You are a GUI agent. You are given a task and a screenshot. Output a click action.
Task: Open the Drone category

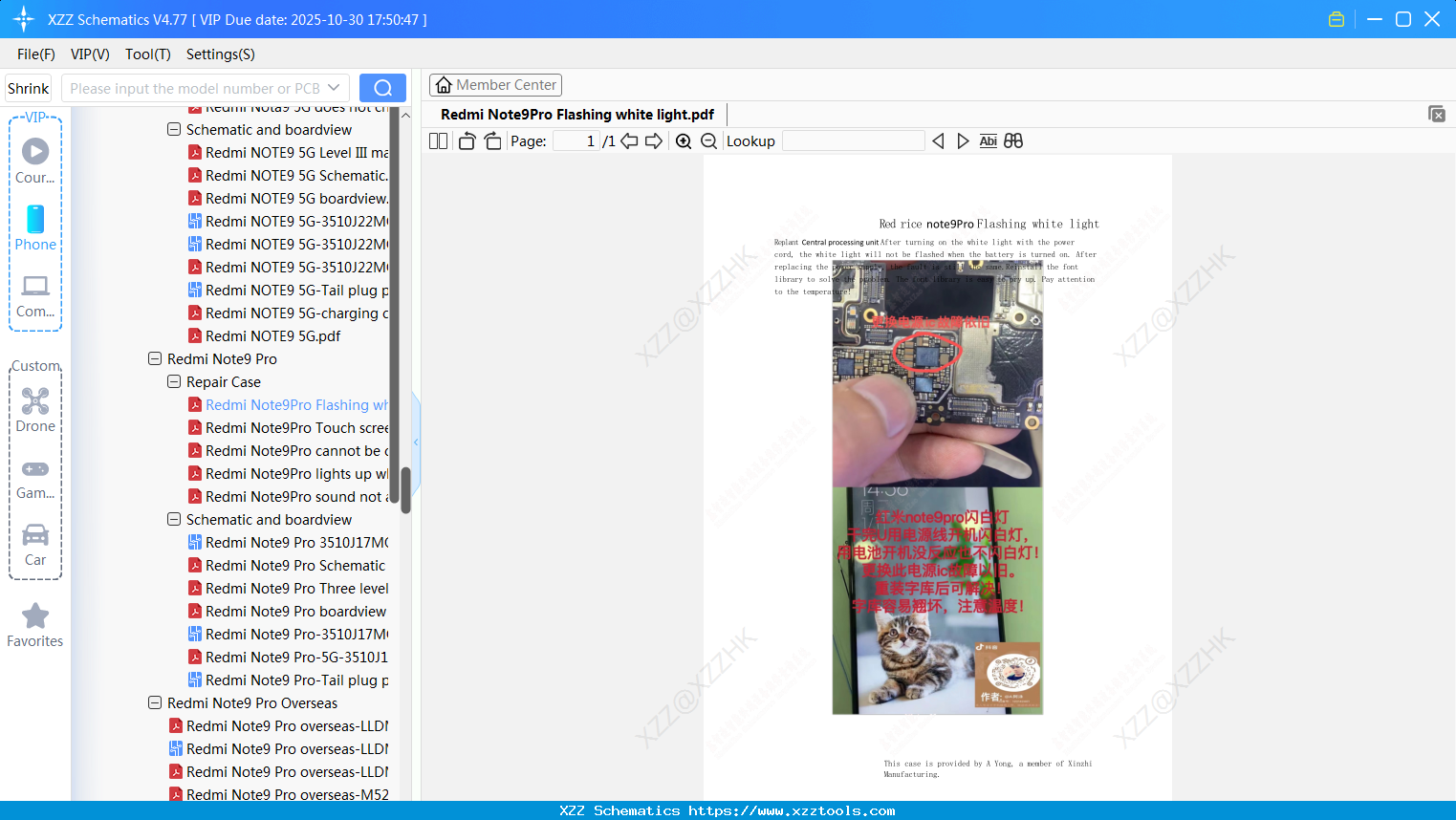click(35, 410)
